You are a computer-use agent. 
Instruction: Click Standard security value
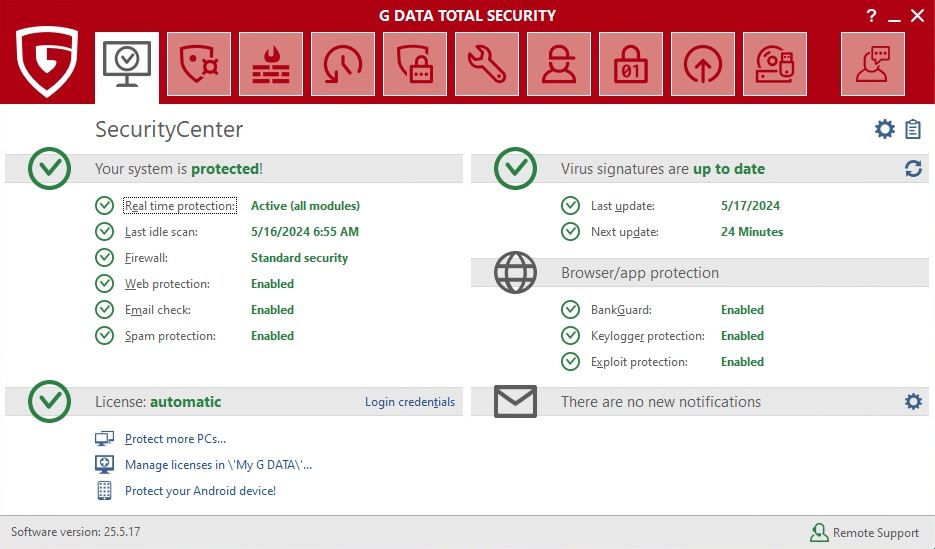coord(299,258)
